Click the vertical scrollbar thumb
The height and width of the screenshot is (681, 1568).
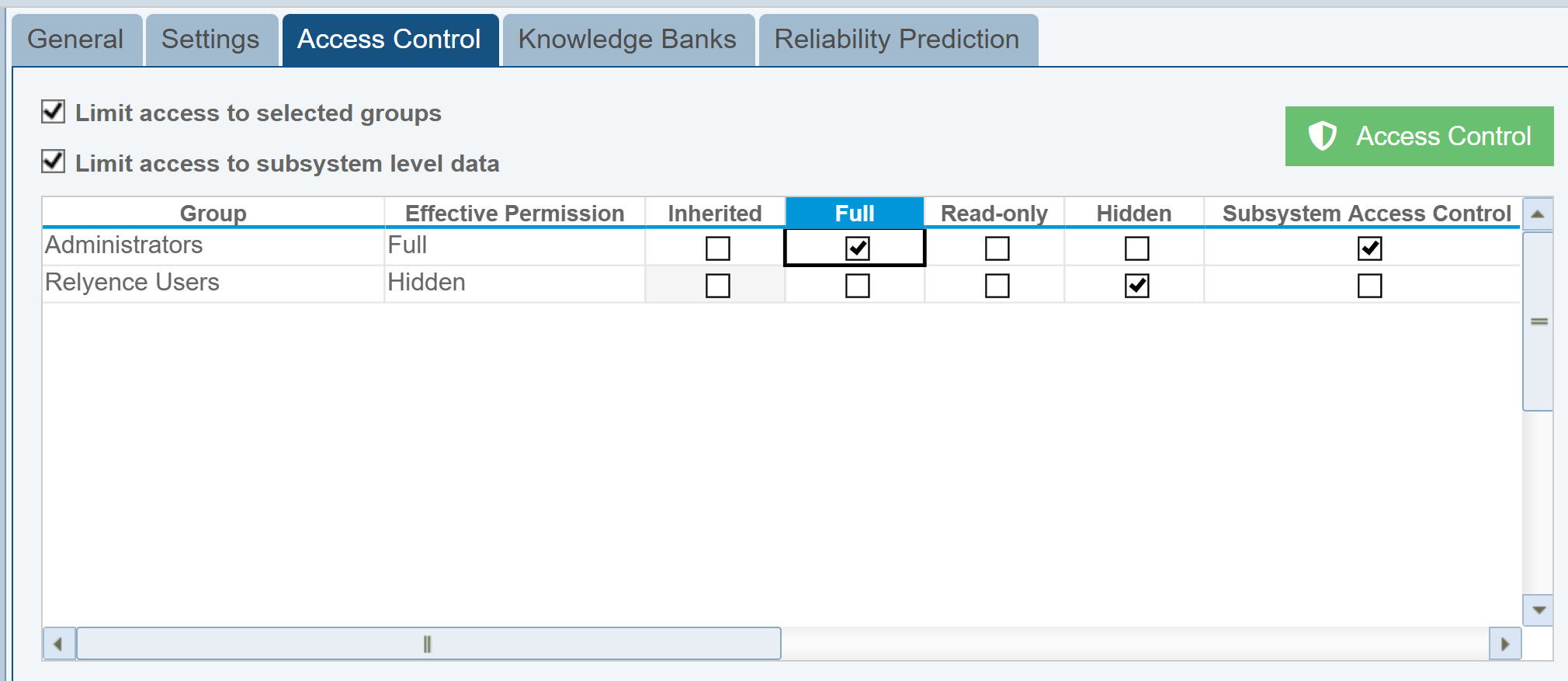[1538, 321]
